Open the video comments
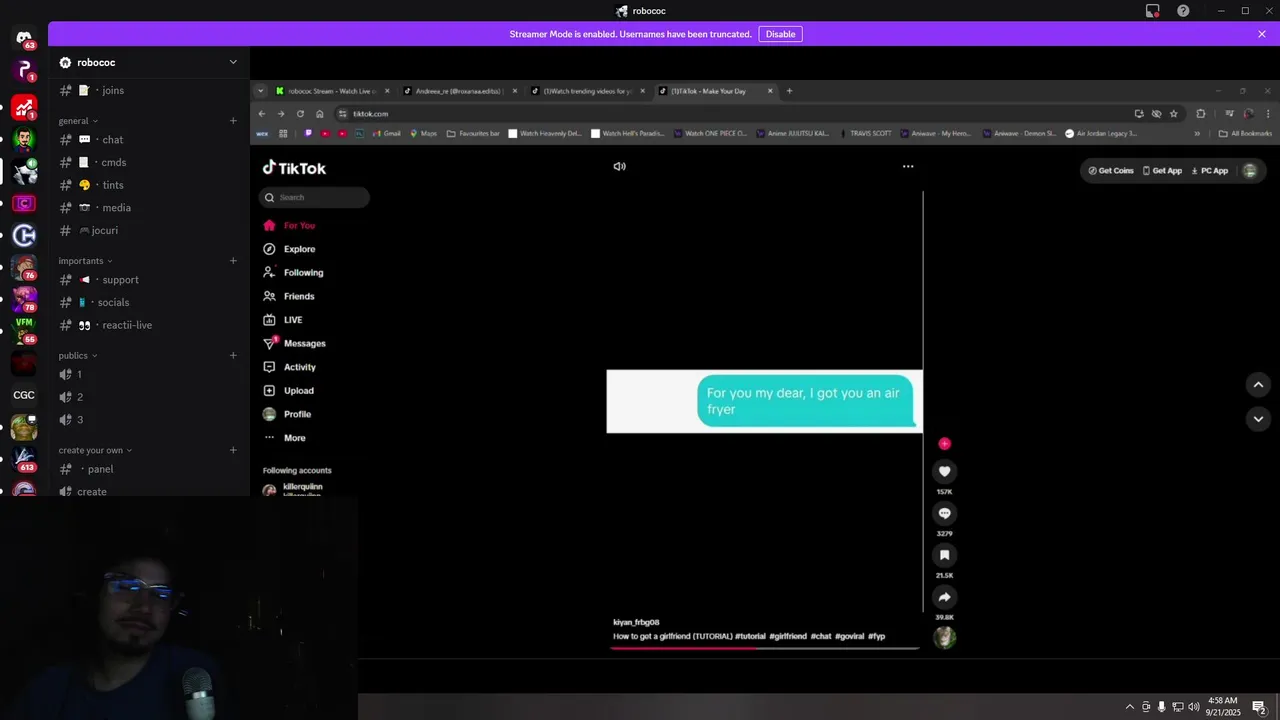The height and width of the screenshot is (720, 1280). (944, 513)
